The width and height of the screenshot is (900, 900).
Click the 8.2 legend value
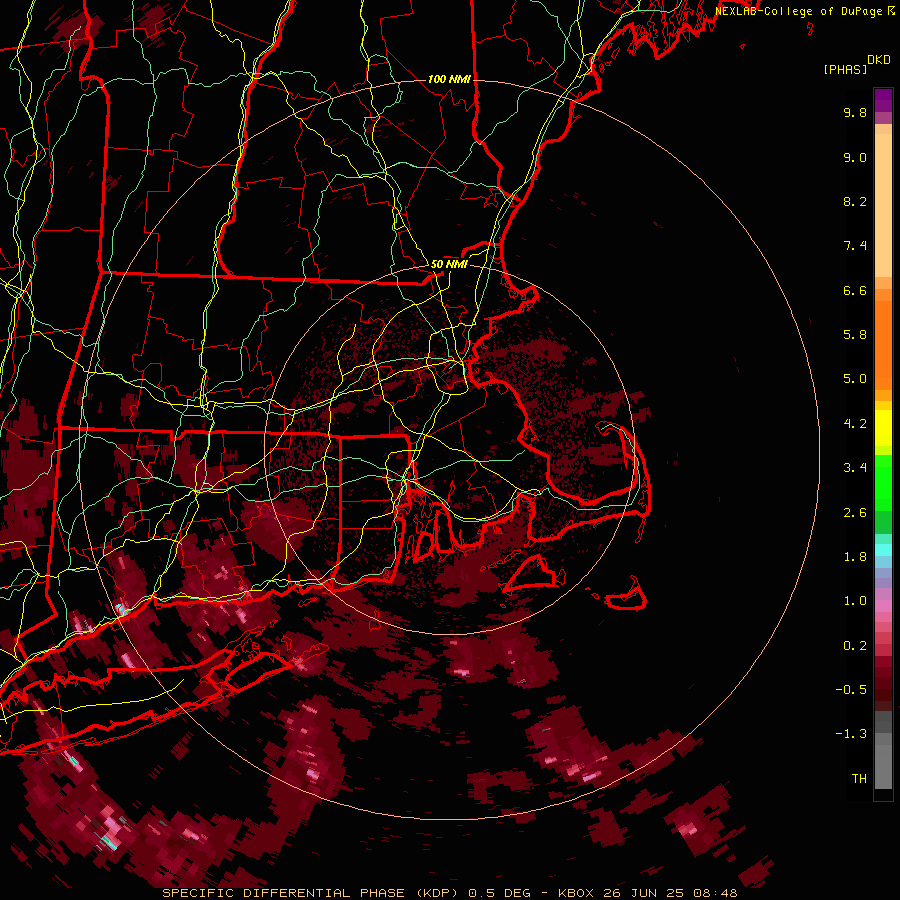855,201
